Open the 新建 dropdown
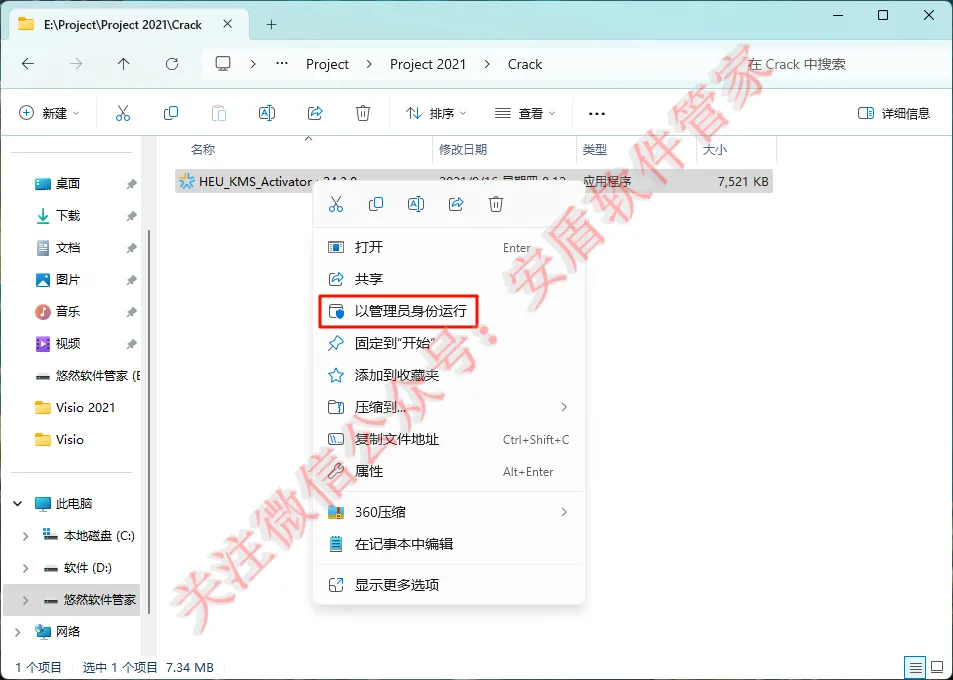The height and width of the screenshot is (680, 953). click(x=50, y=113)
